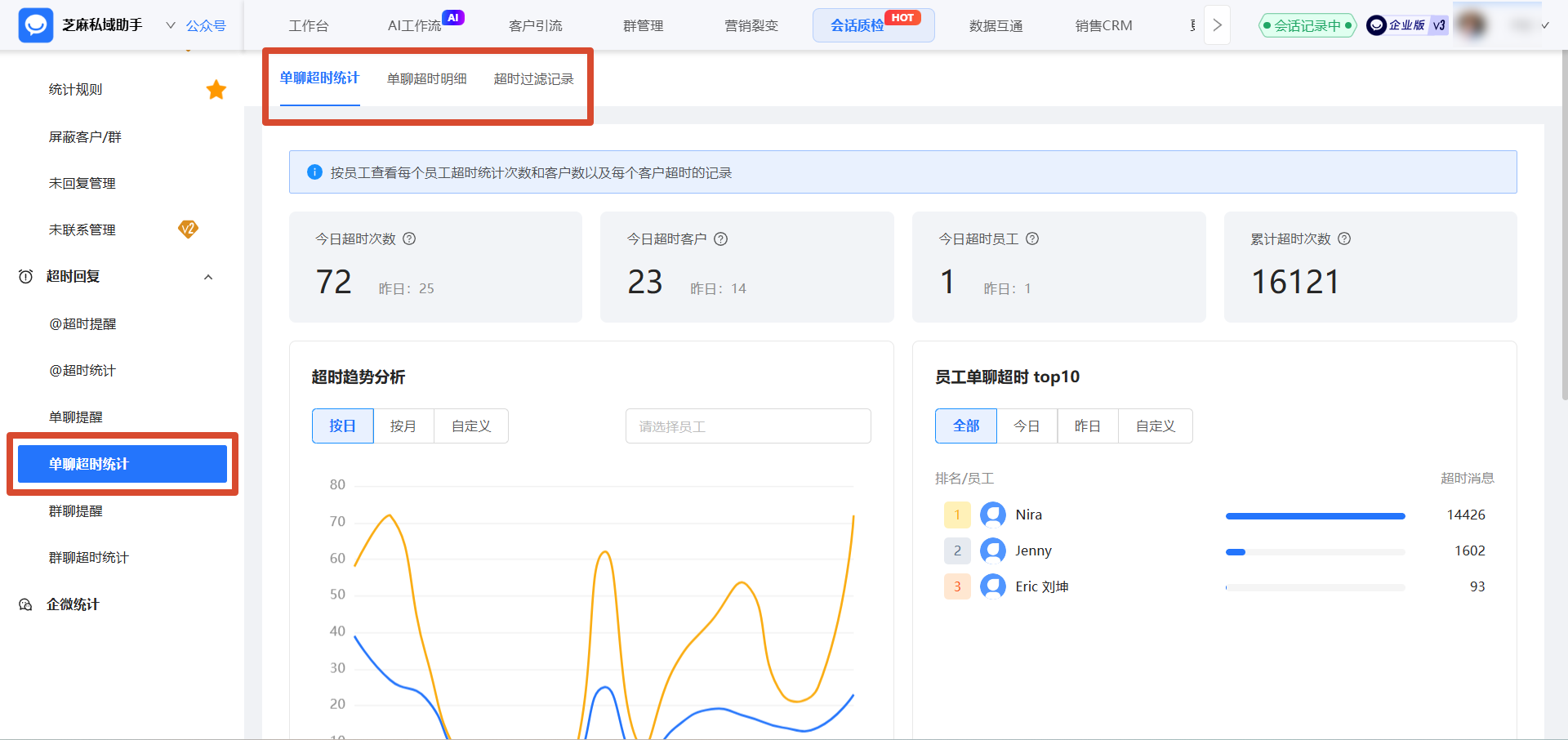Screen dimensions: 1568x740
Task: Click rank 1 badge for Nira
Action: [957, 515]
